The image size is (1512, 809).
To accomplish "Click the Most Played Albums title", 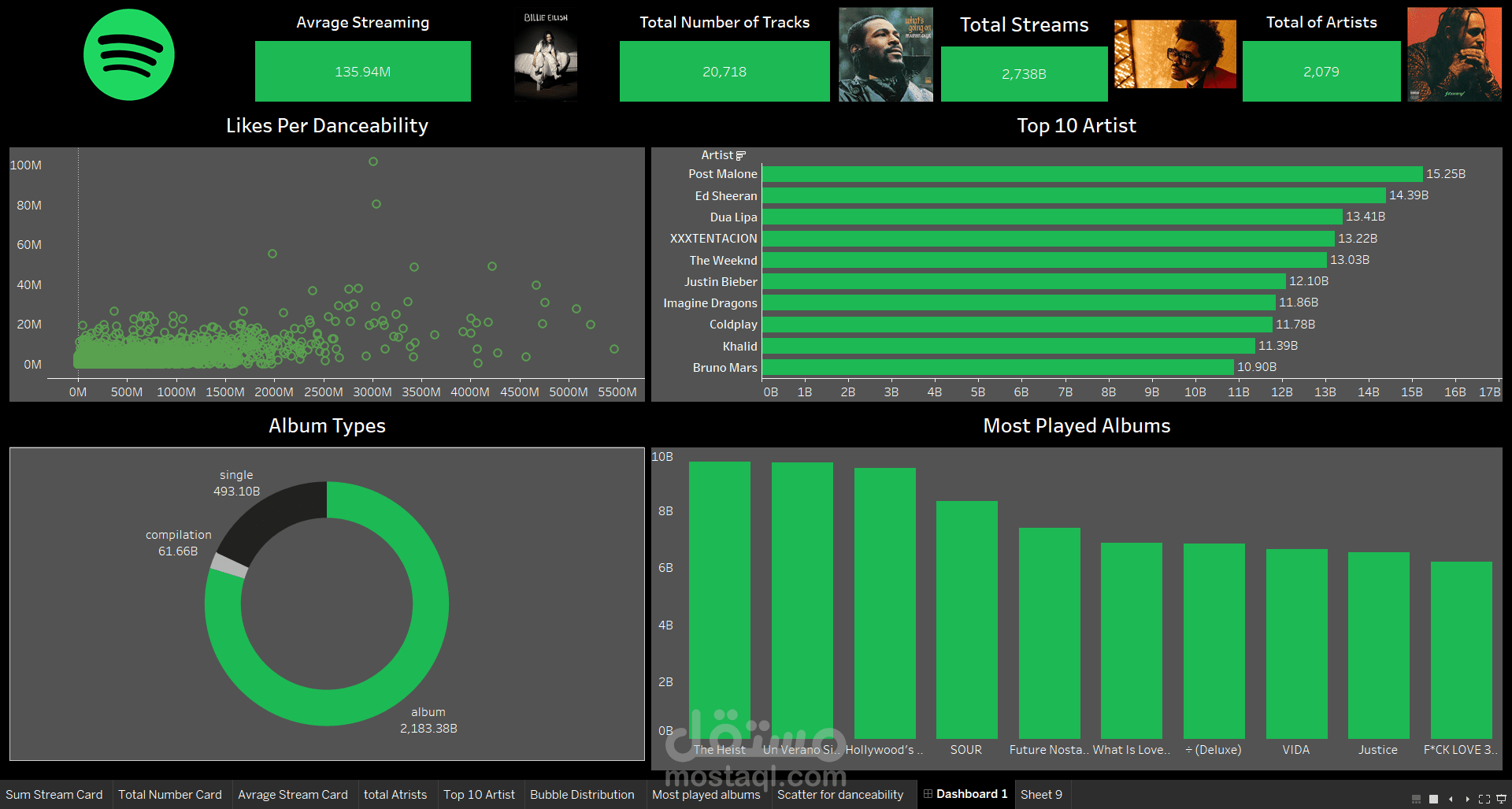I will (1077, 425).
